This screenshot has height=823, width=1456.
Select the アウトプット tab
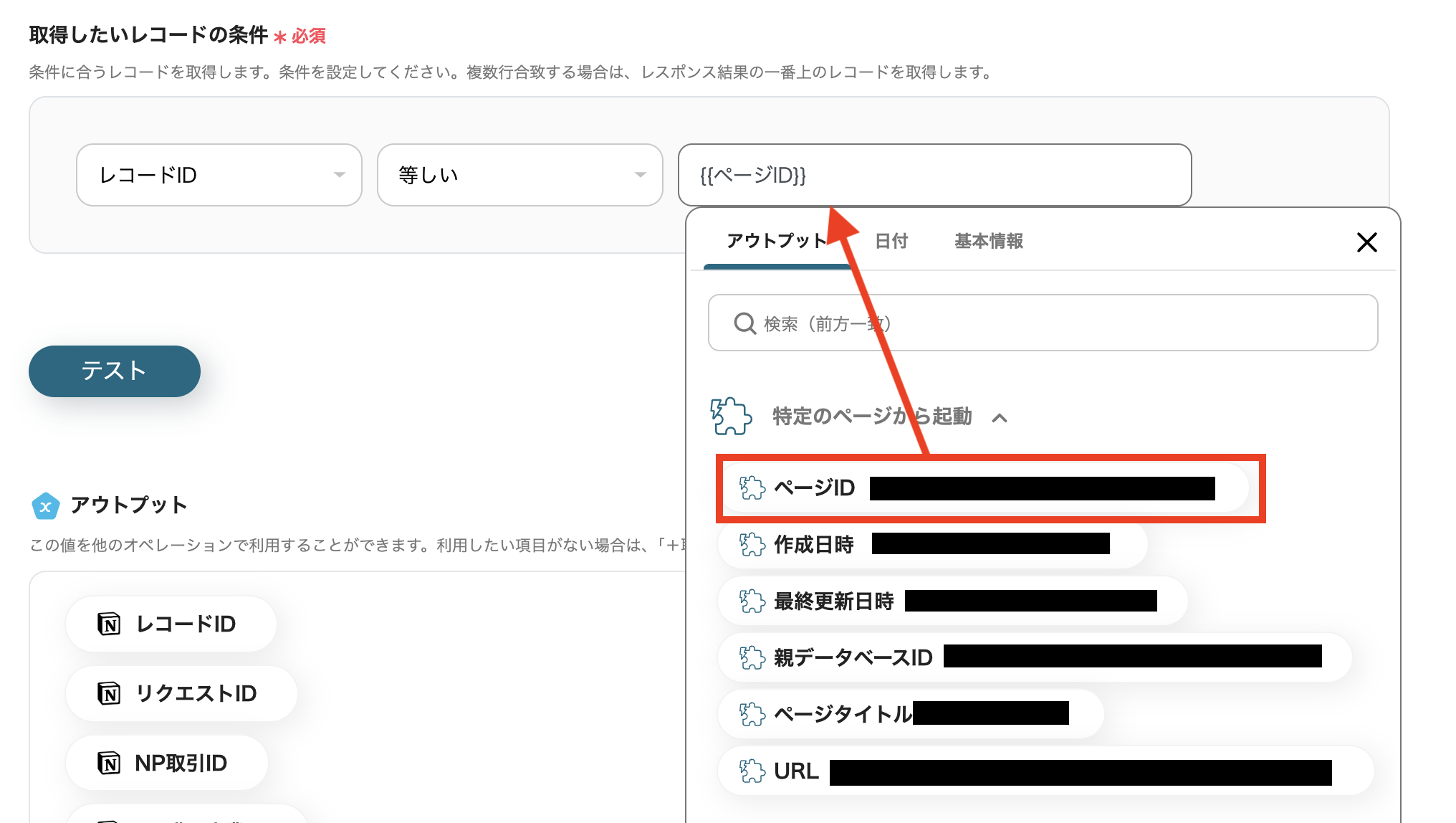777,241
